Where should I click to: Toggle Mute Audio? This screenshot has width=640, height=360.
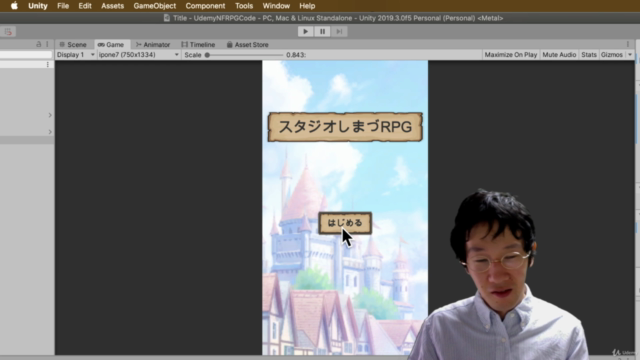559,55
